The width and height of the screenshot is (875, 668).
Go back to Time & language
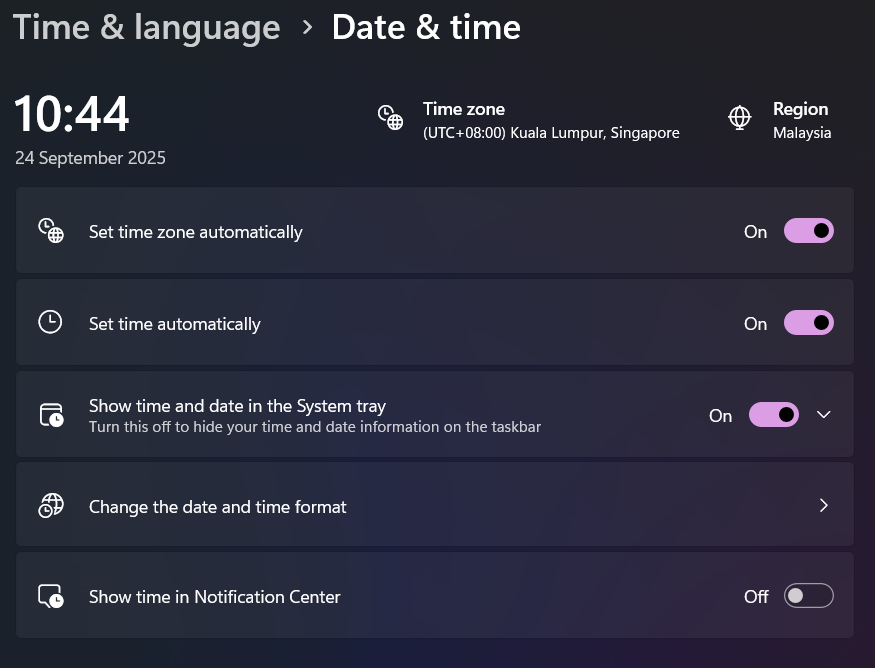(x=146, y=27)
